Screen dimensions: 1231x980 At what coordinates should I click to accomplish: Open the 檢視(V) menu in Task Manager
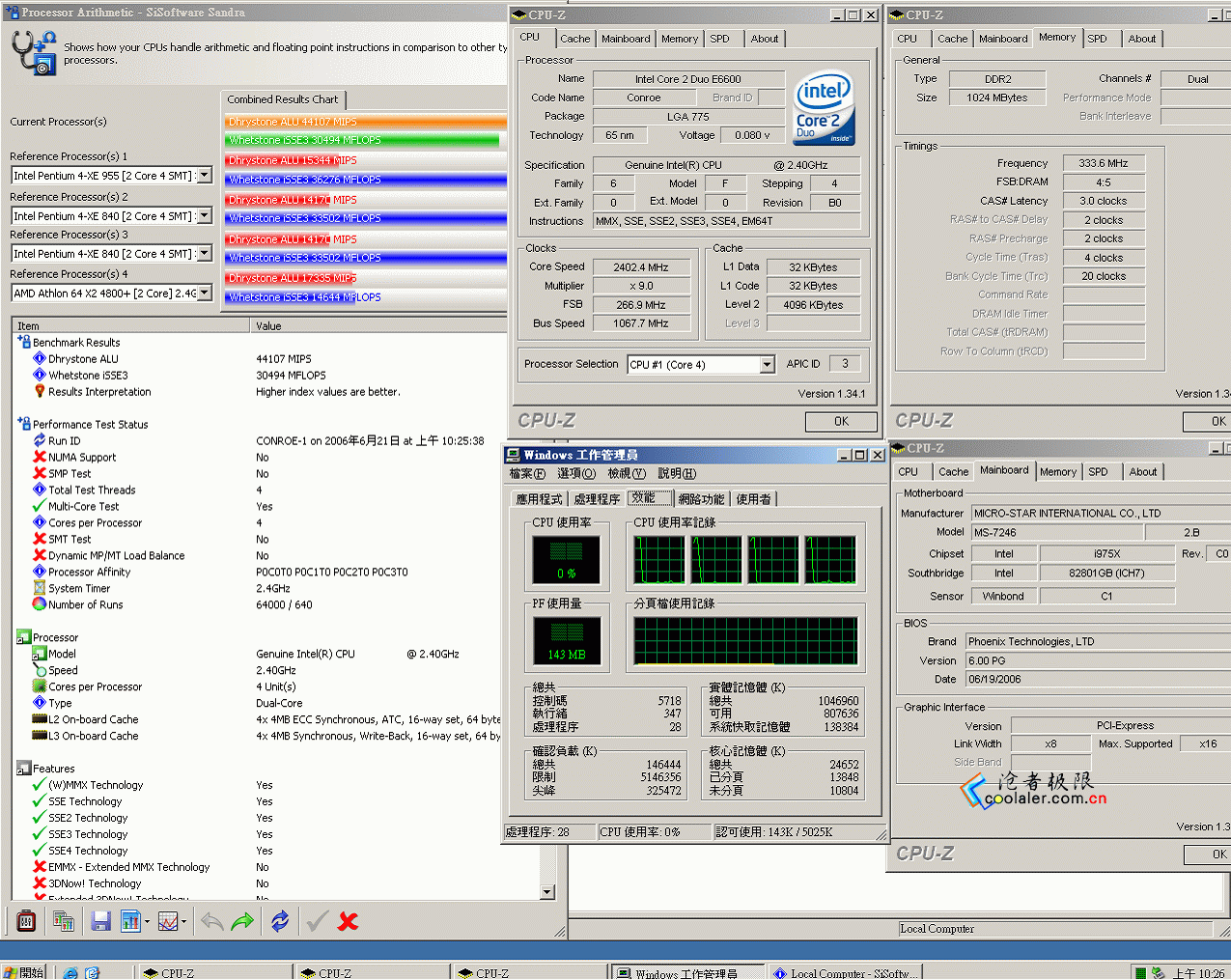tap(627, 474)
